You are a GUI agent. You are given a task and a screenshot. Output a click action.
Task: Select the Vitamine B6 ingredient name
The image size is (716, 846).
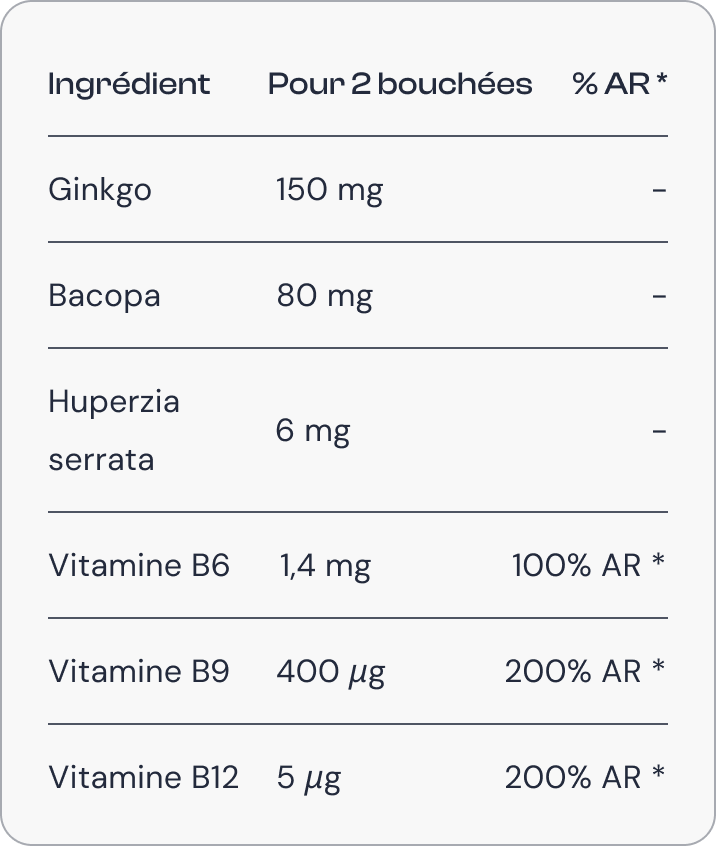(x=139, y=566)
